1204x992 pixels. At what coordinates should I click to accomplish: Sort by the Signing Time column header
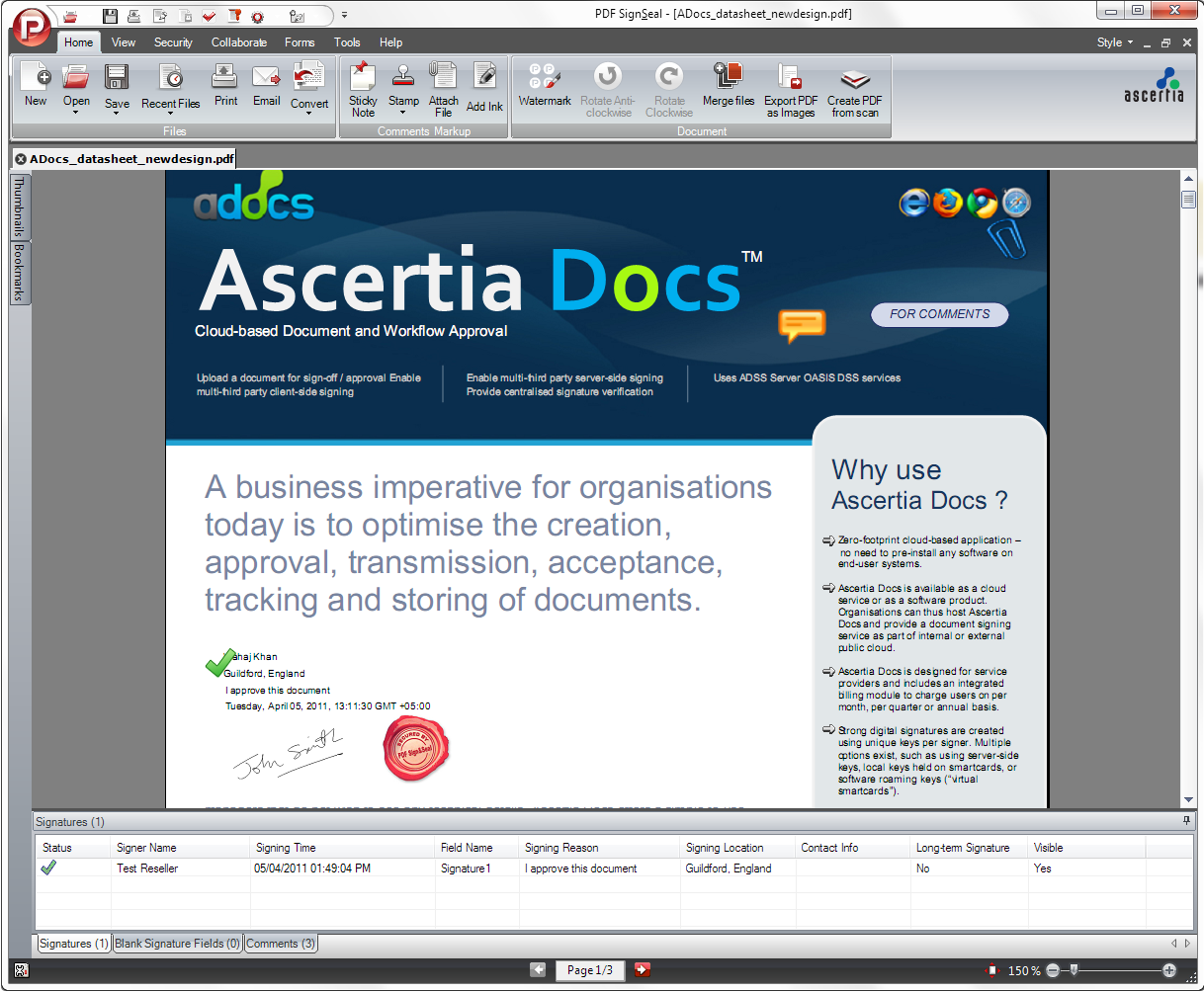tap(342, 848)
